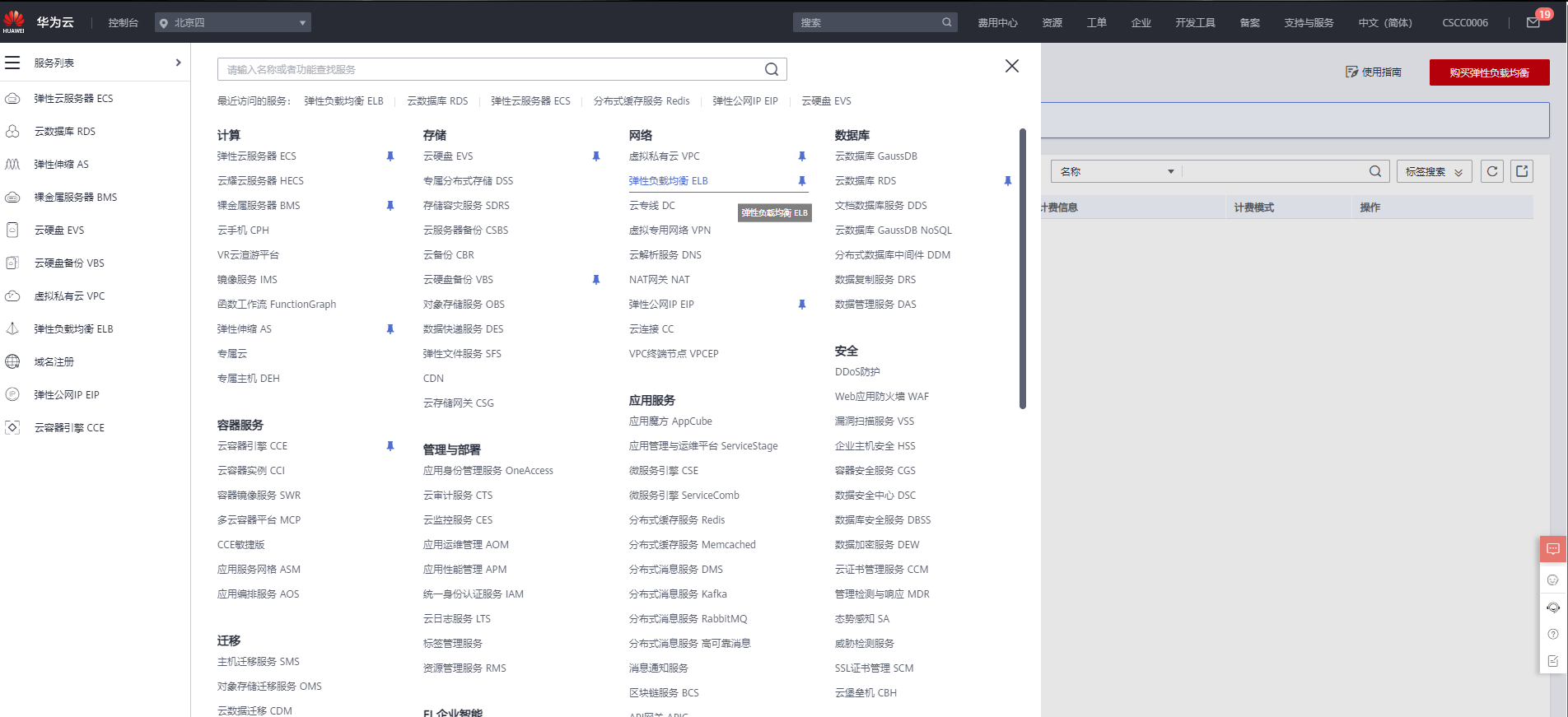Unpin 弹性伸缩 AS from favorites

pos(390,329)
